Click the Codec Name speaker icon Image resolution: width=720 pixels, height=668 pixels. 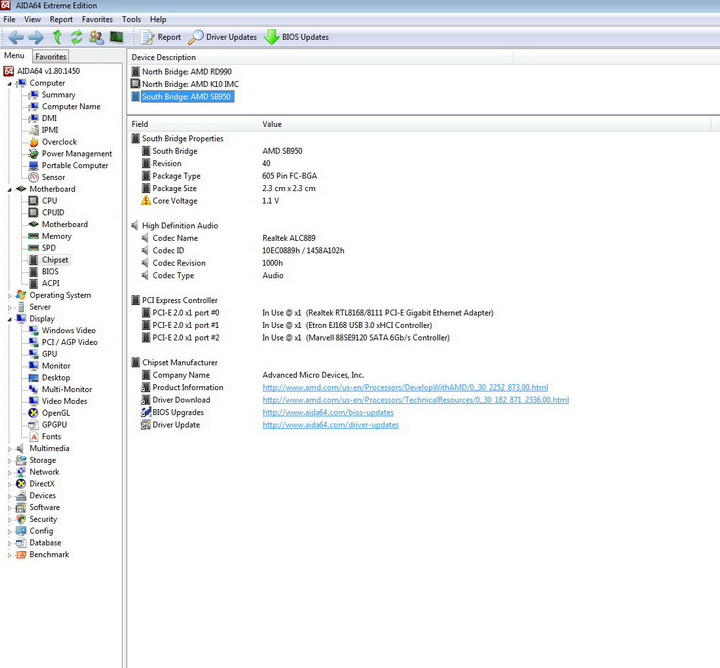(x=145, y=238)
